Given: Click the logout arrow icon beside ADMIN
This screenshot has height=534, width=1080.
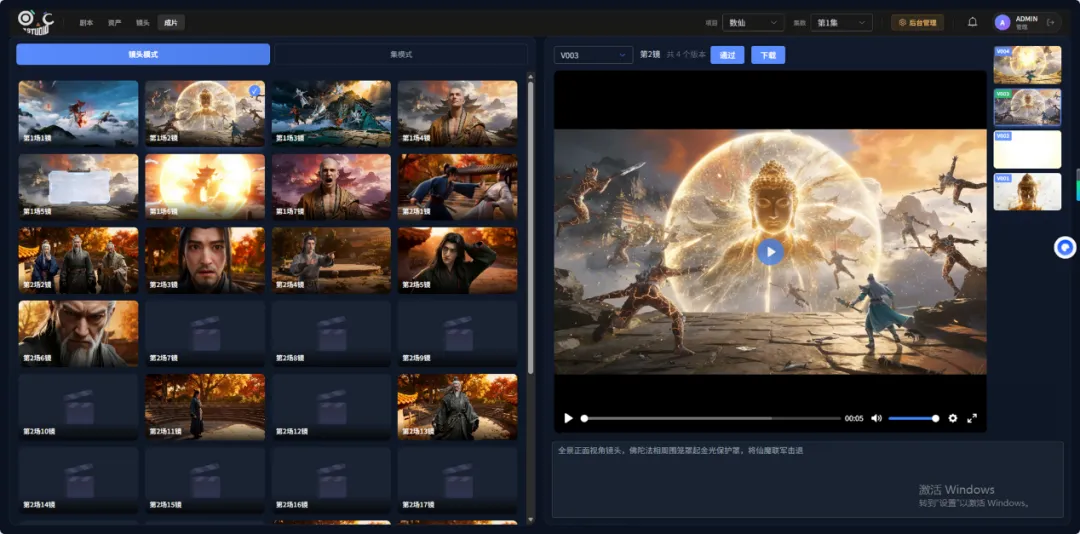Looking at the screenshot, I should (x=1050, y=22).
